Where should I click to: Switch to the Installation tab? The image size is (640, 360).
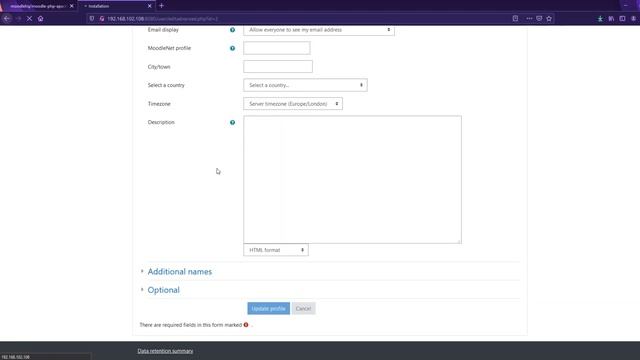click(x=116, y=6)
